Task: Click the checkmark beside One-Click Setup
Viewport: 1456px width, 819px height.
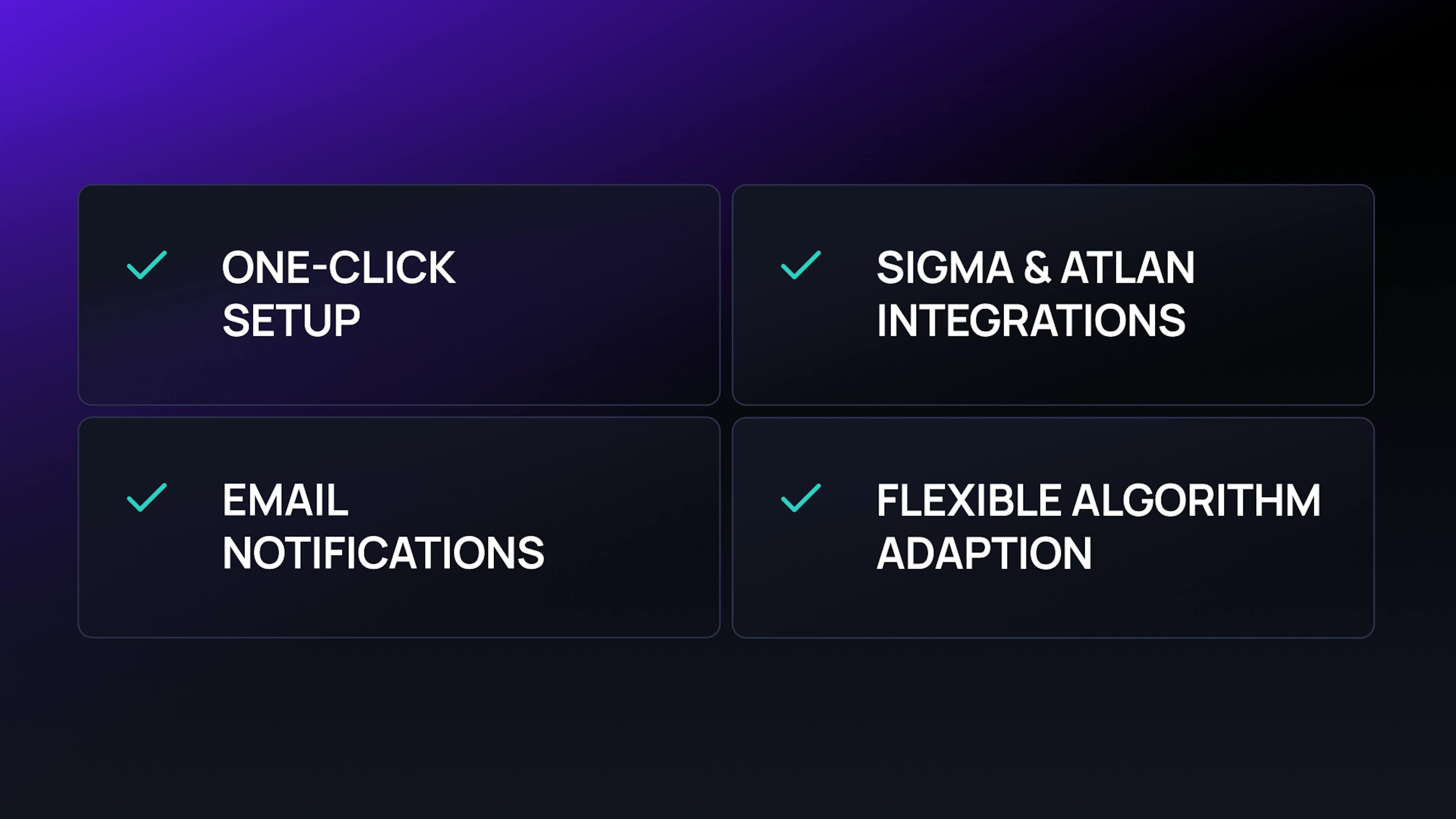Action: [x=147, y=265]
